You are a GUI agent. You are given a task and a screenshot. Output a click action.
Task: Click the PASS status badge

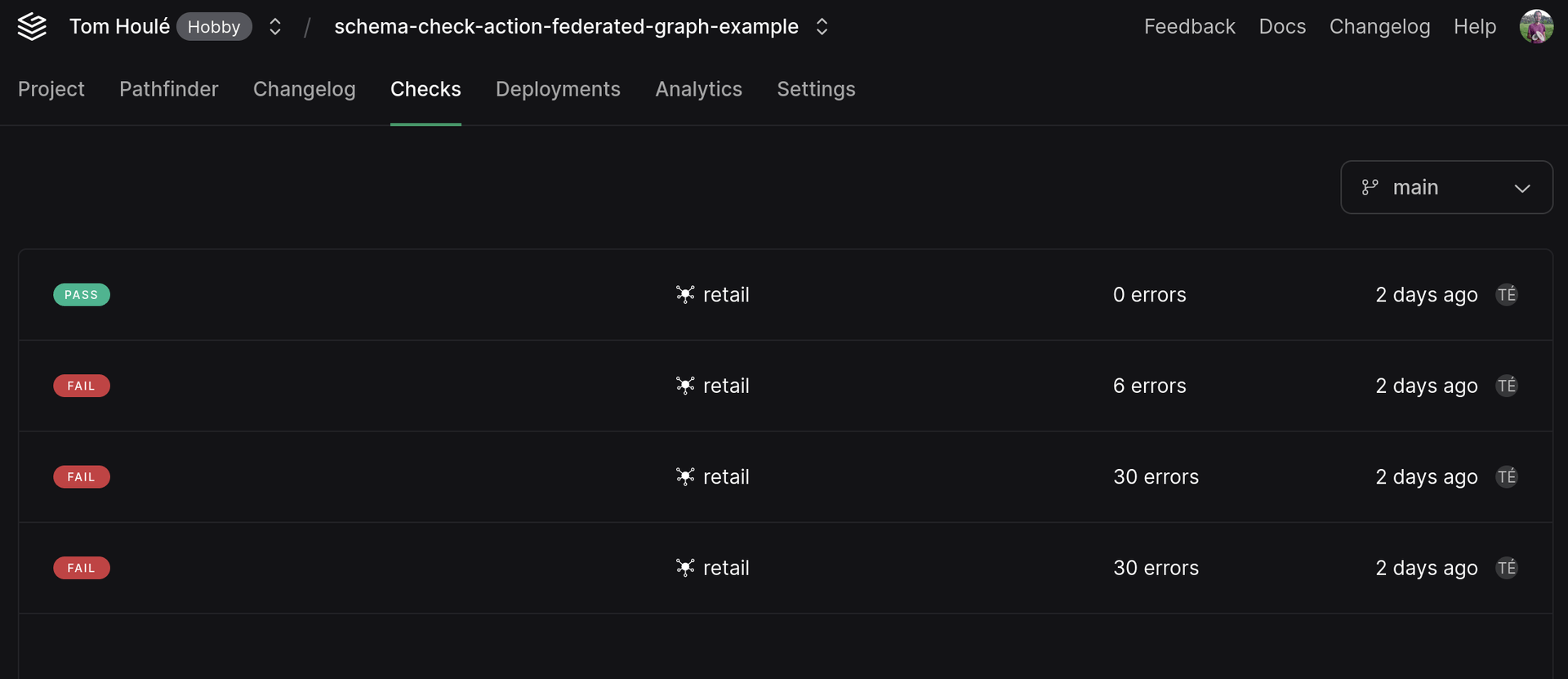[82, 294]
